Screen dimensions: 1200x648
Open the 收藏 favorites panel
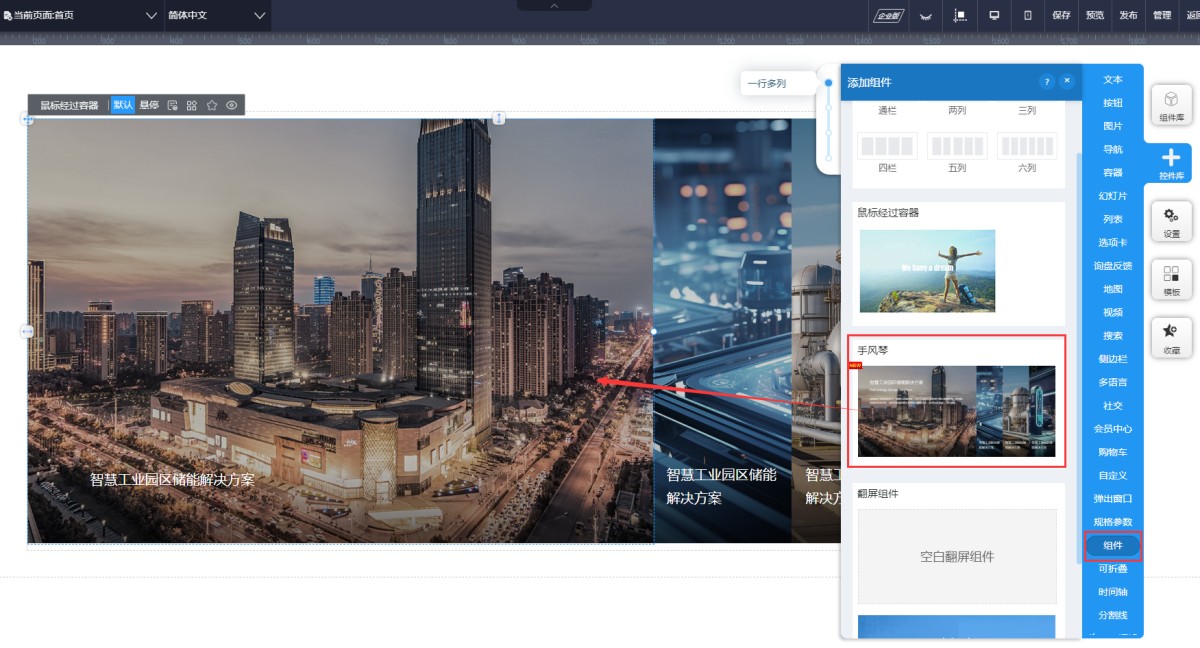pyautogui.click(x=1171, y=338)
